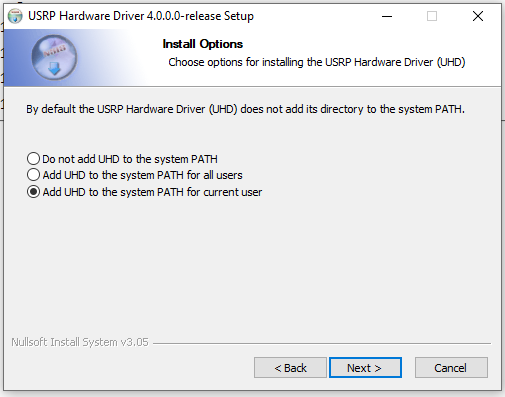This screenshot has width=505, height=397.
Task: Click Next to continue setup
Action: (x=365, y=368)
